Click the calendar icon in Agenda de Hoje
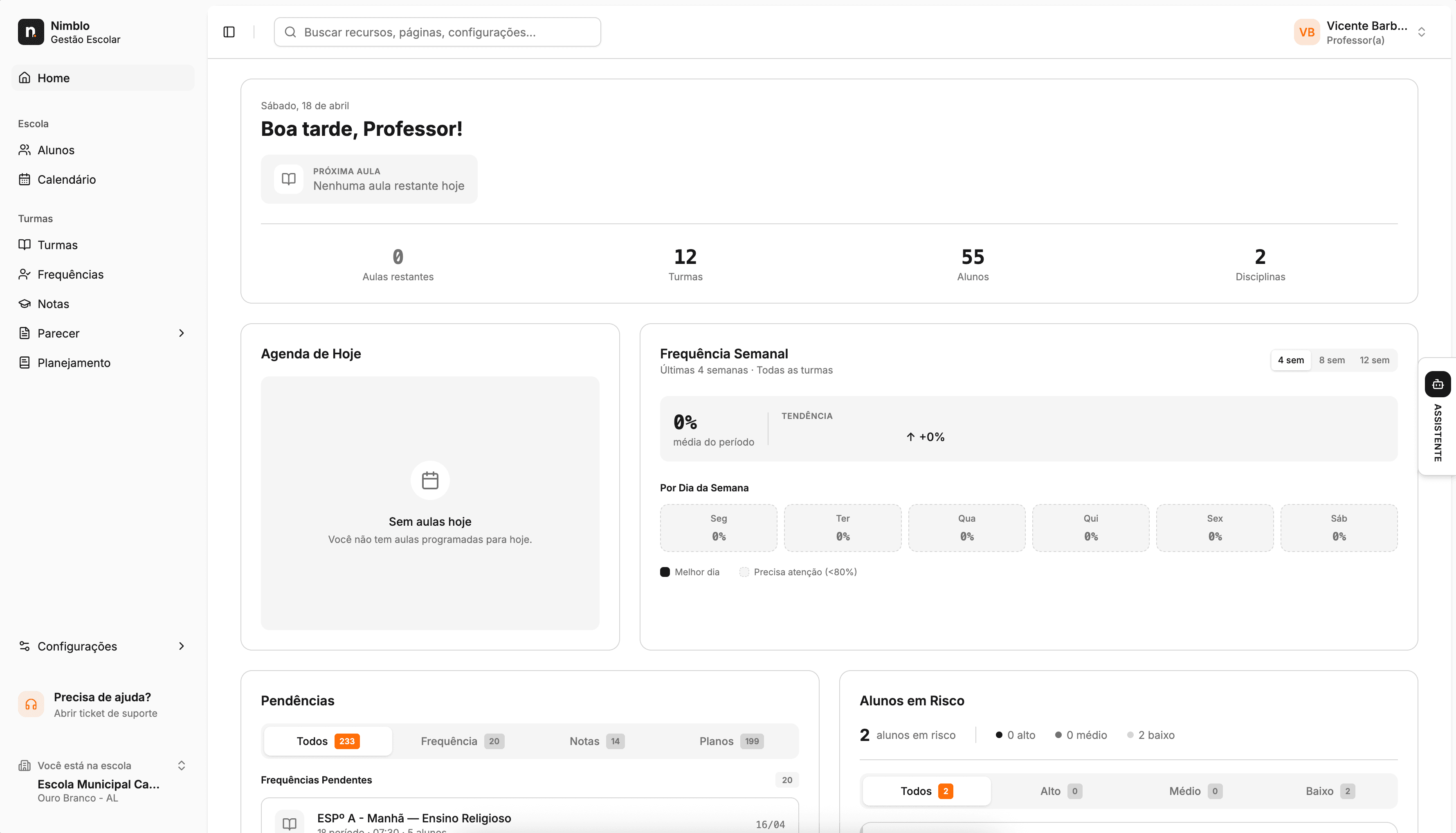 (430, 481)
